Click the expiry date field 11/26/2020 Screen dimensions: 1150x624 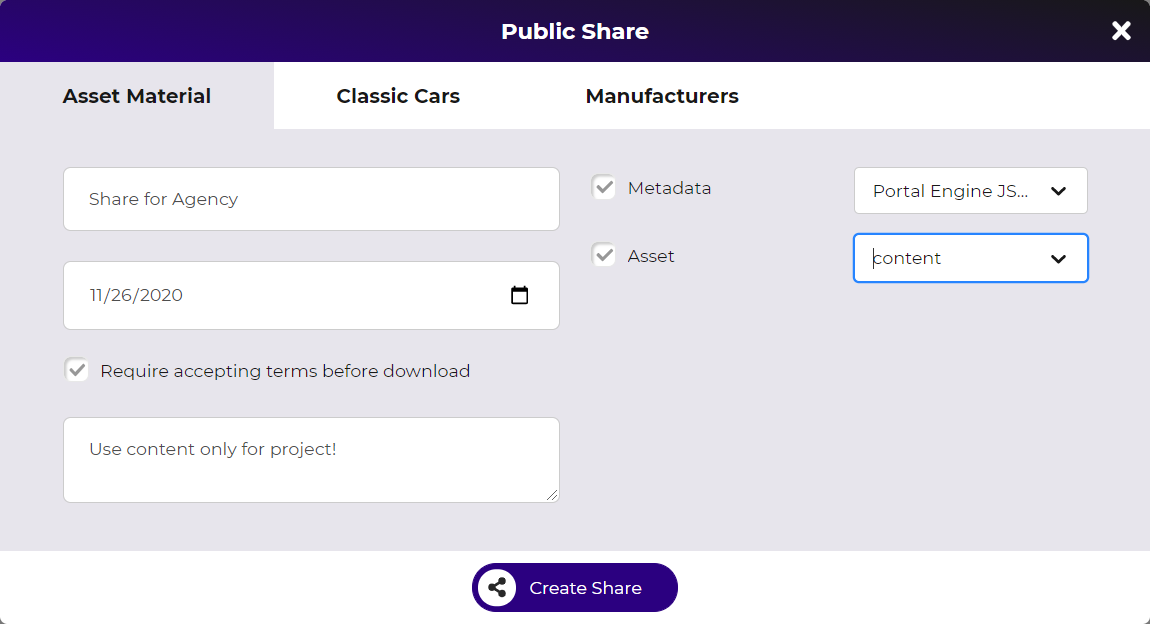tap(311, 296)
